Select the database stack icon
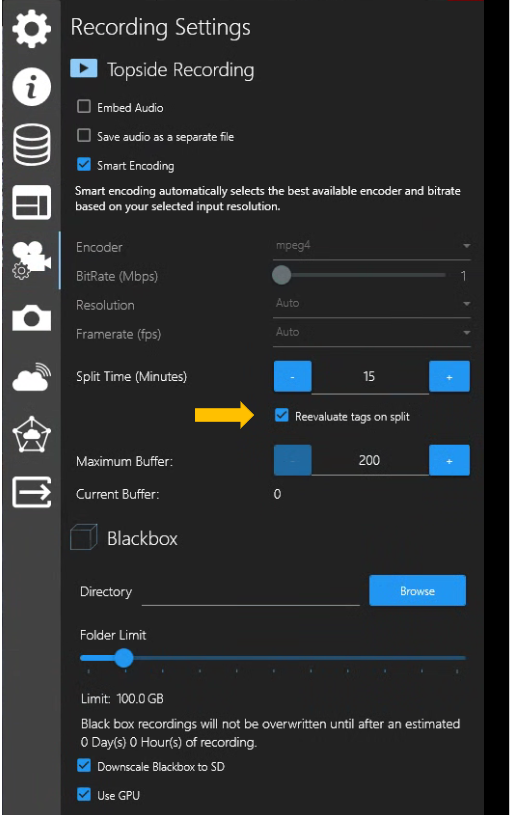 pos(31,145)
